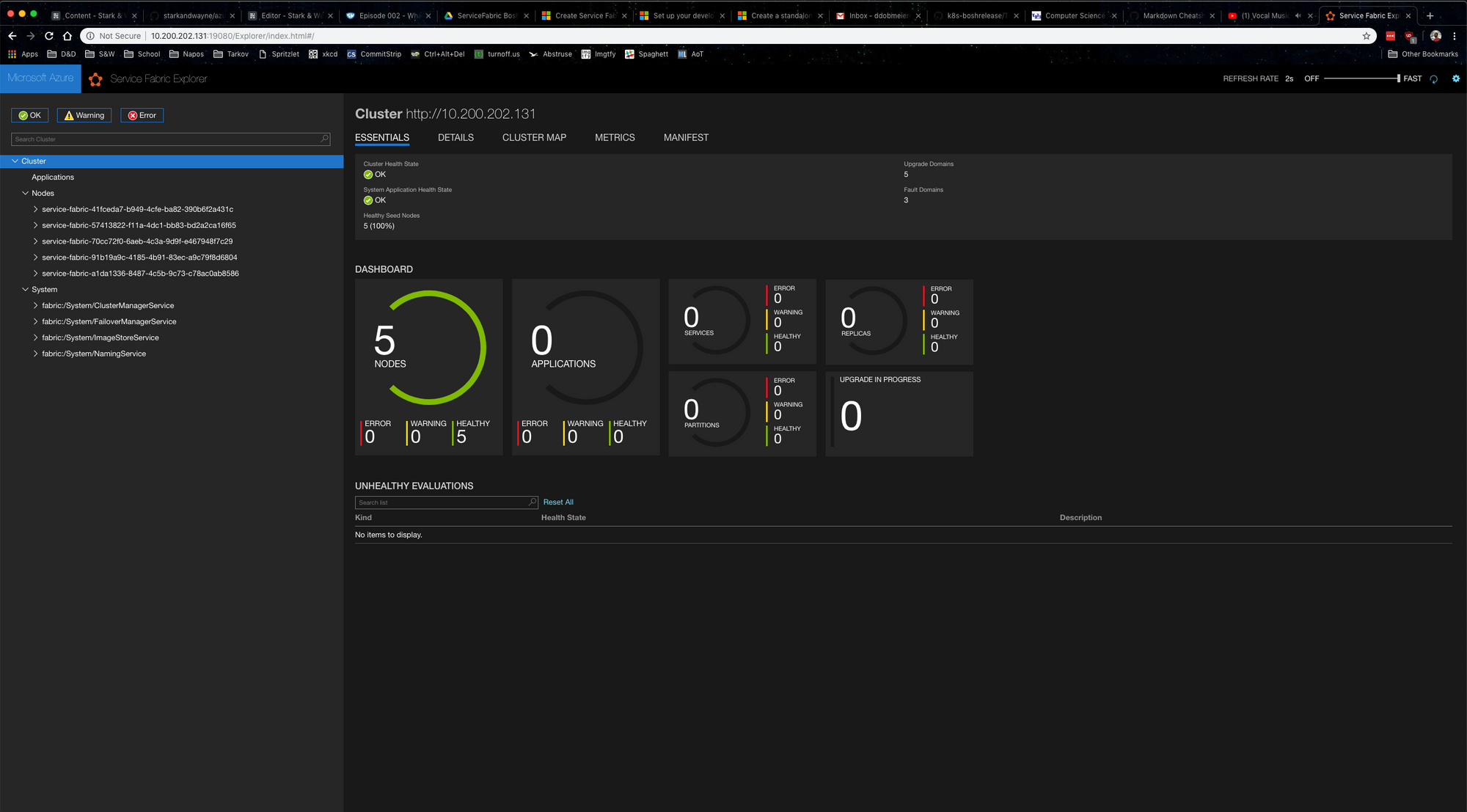Sort evaluations by the Health State column header
1467x812 pixels.
563,518
